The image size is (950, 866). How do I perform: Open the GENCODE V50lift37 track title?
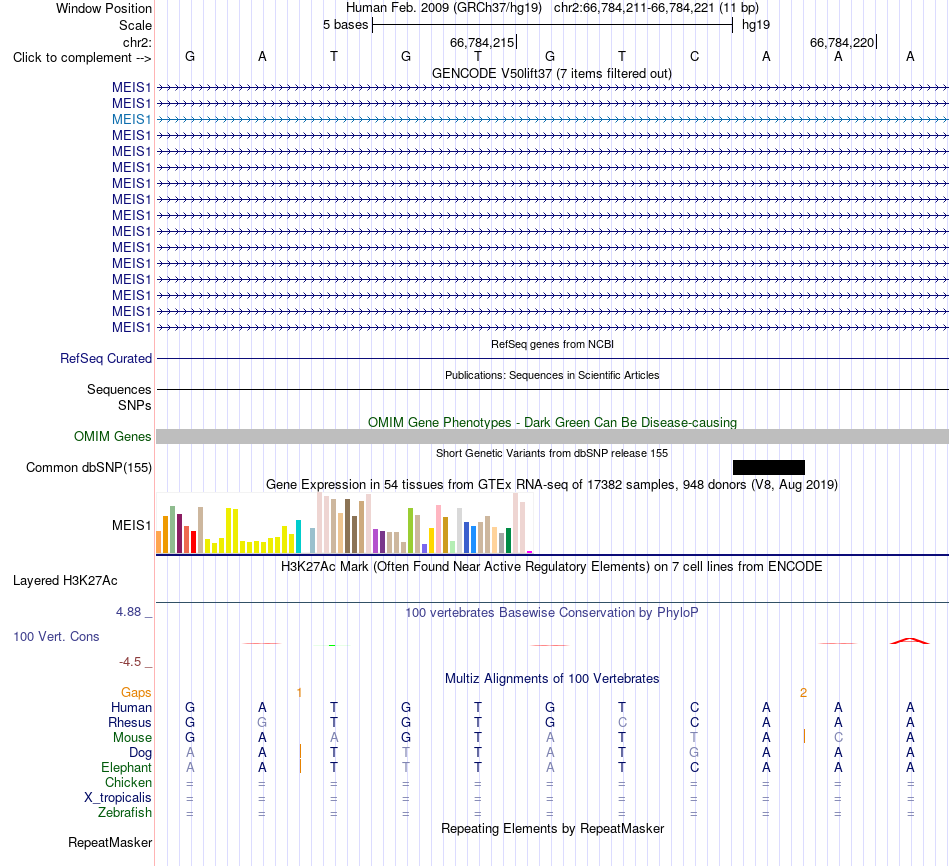point(551,73)
